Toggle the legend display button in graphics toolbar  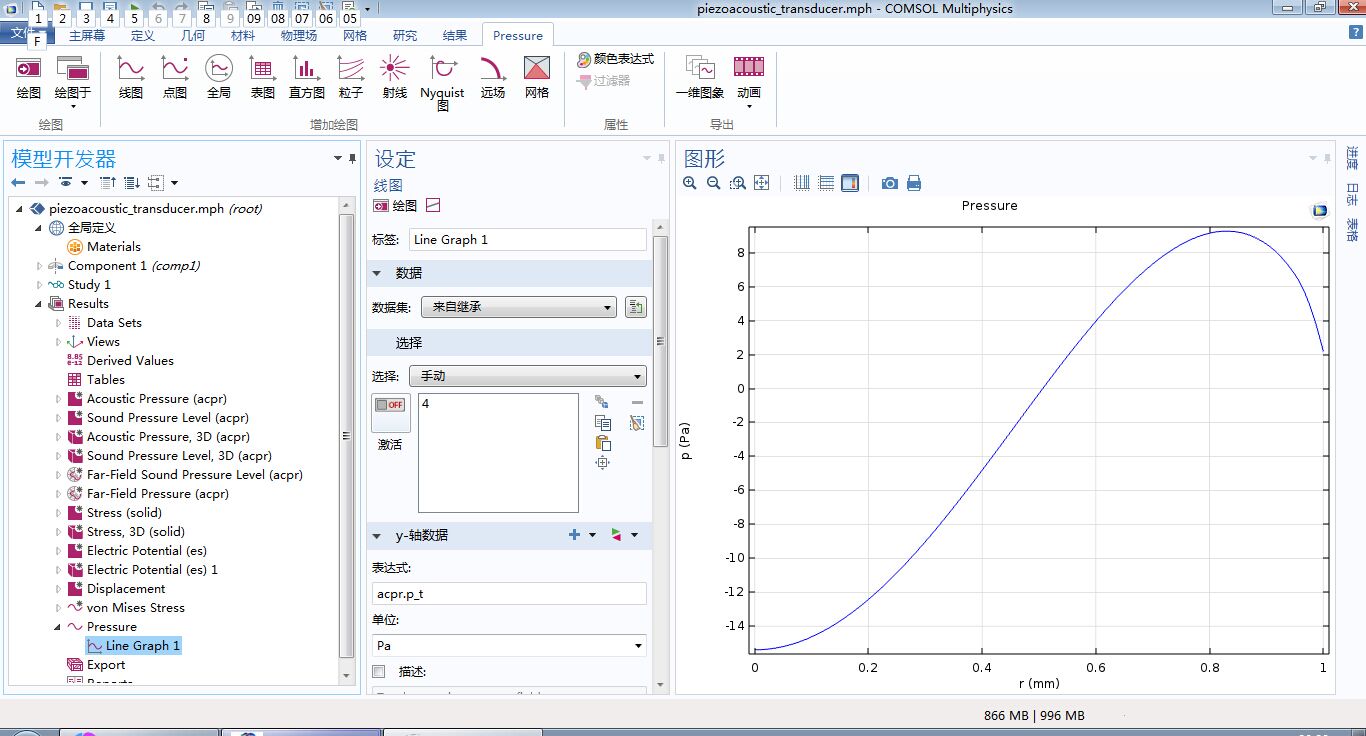coord(850,183)
